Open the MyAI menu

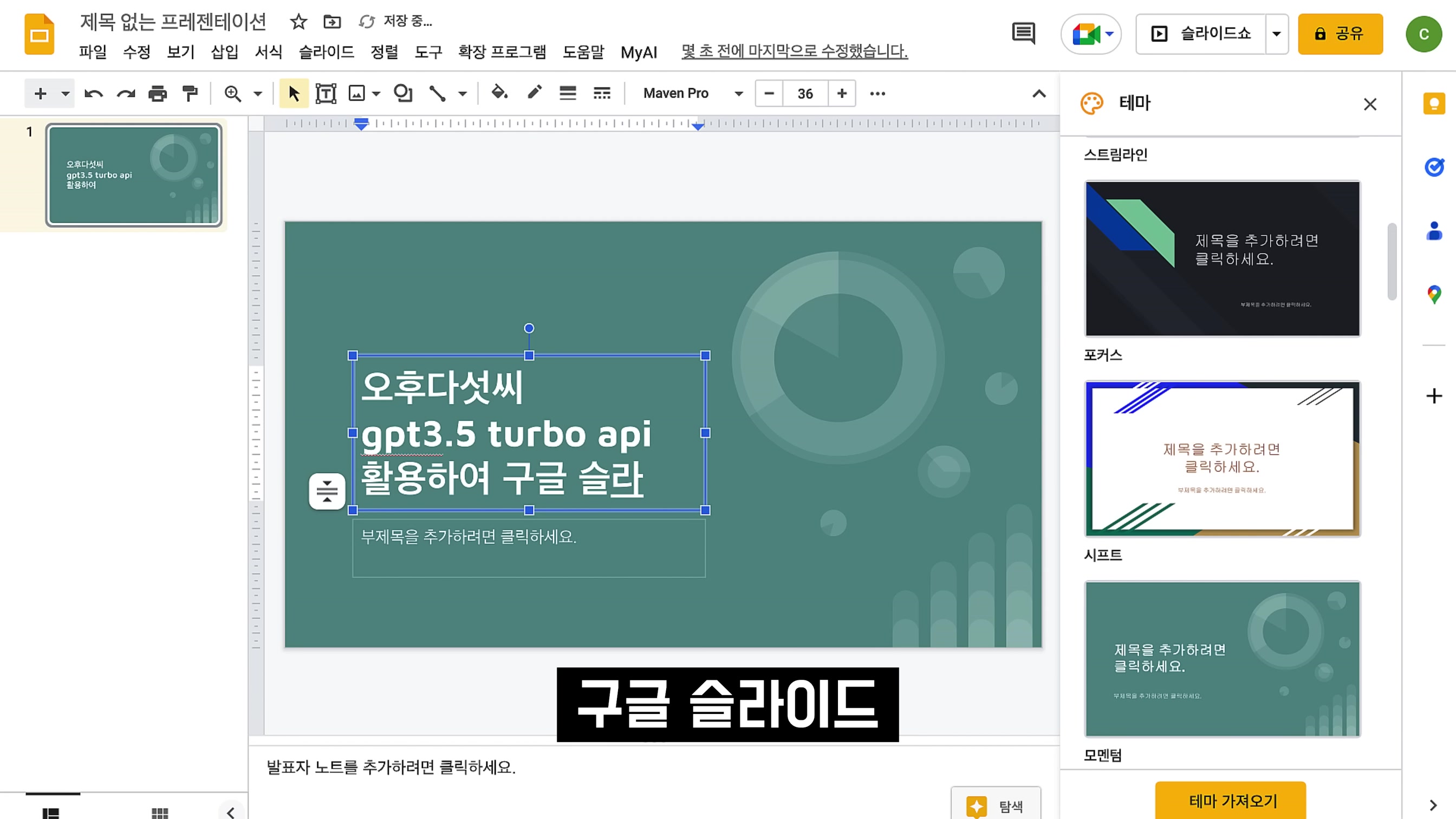click(x=639, y=52)
